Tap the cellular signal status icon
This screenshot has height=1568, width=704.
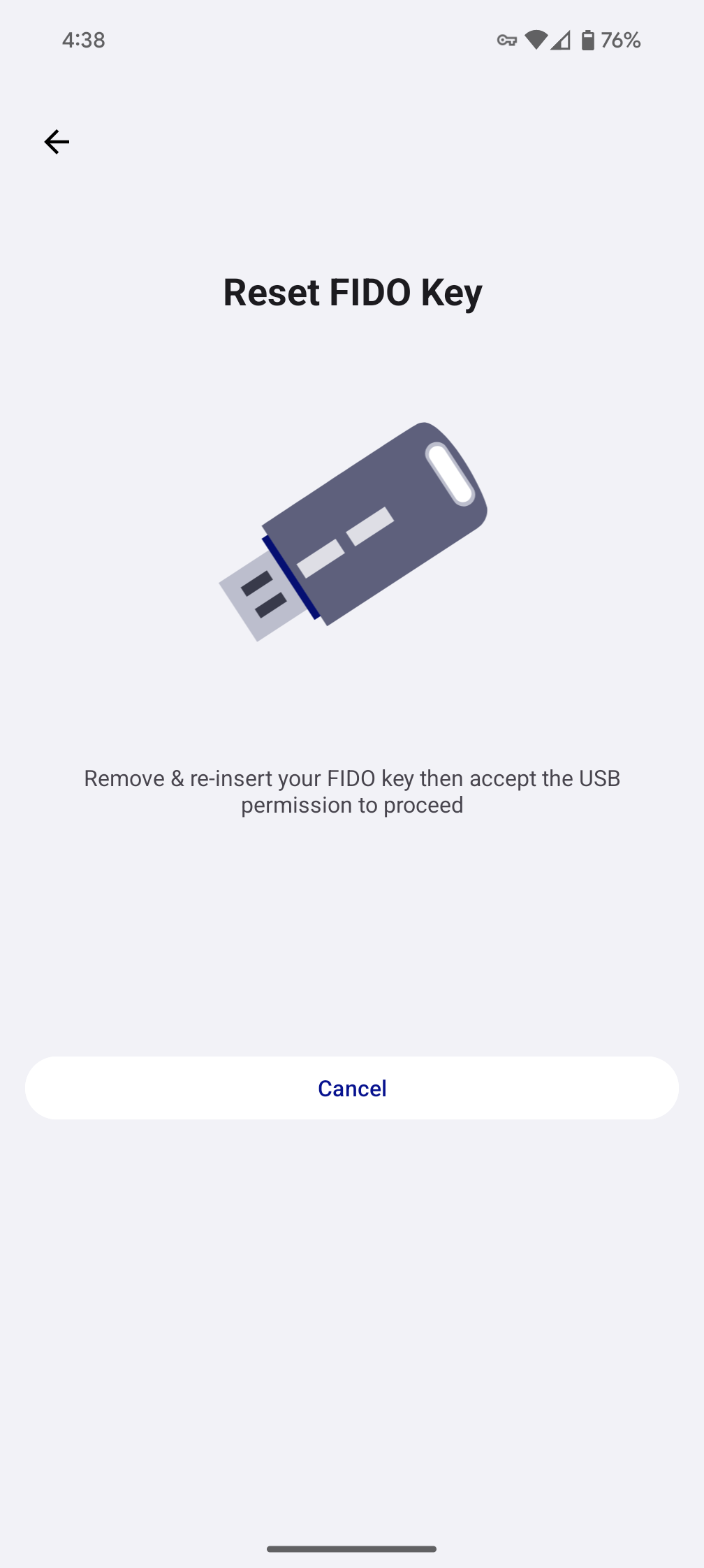[560, 41]
